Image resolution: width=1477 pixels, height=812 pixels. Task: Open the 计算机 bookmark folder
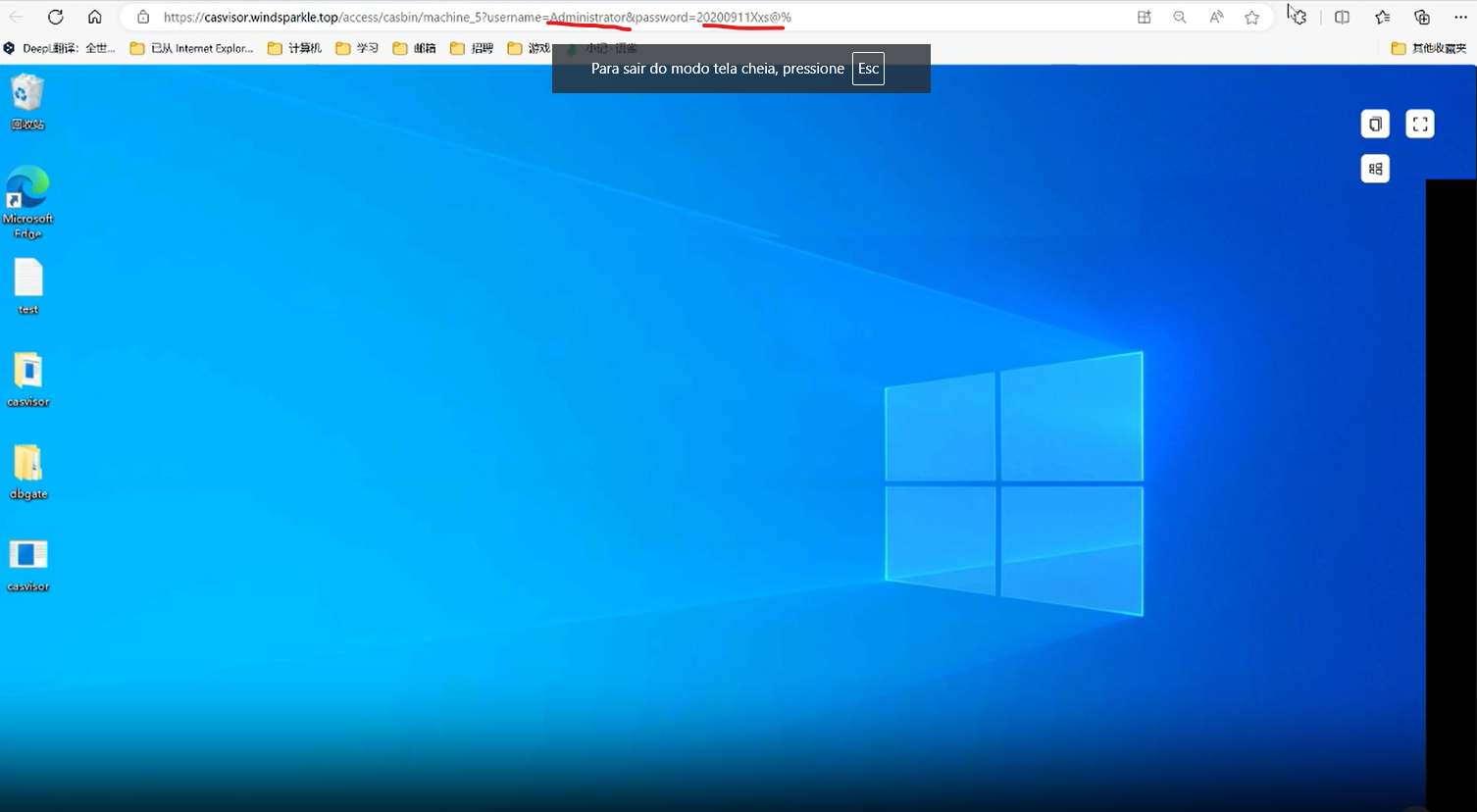(295, 48)
